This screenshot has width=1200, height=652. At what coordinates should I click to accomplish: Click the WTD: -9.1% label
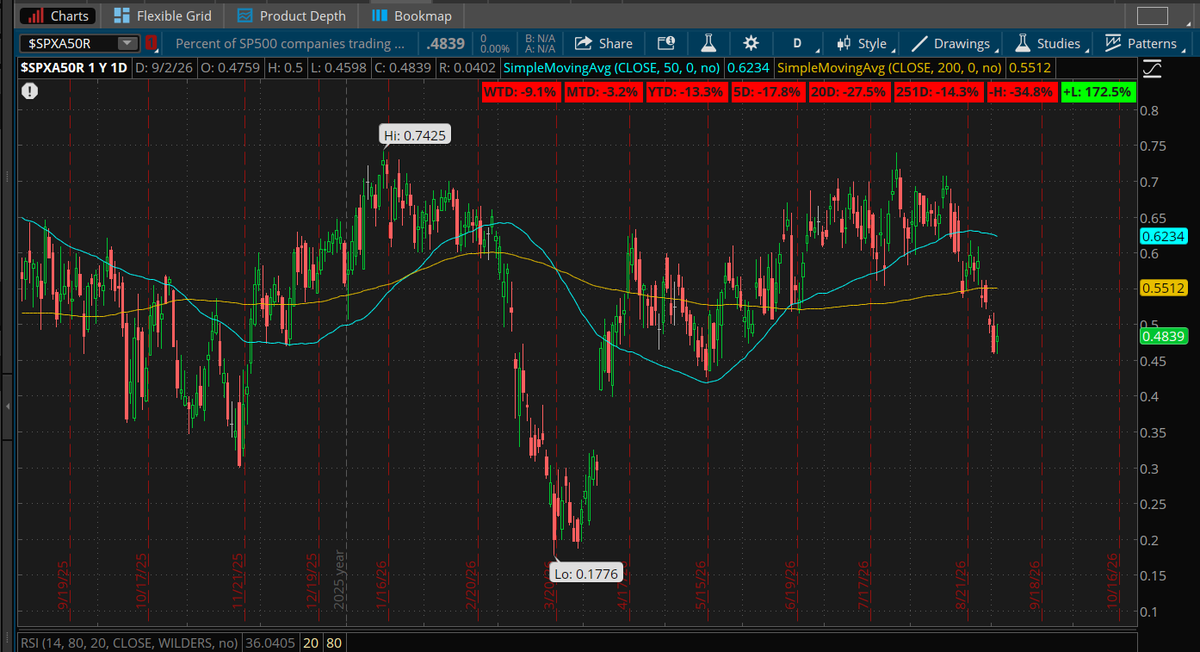tap(519, 91)
